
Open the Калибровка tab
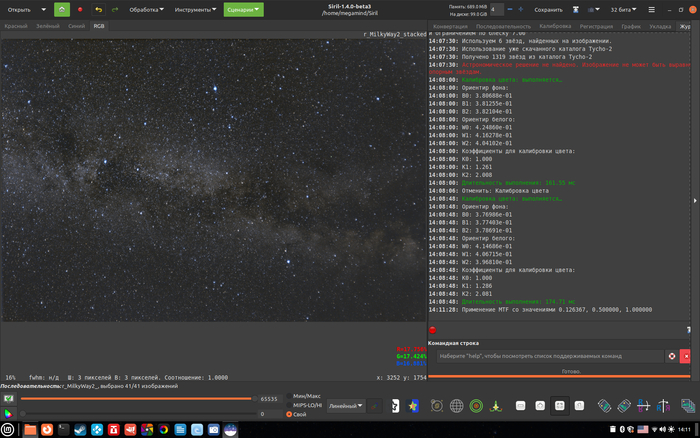[554, 25]
